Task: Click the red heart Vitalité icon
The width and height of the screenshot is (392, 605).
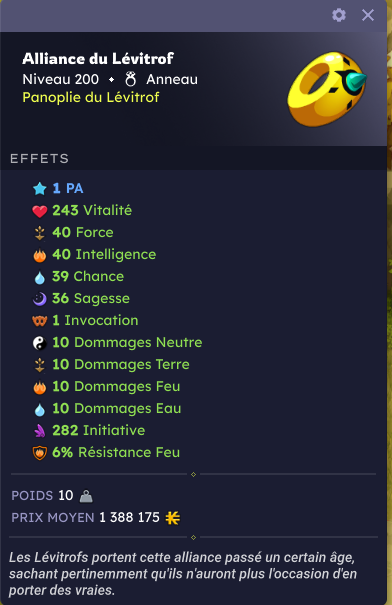Action: 40,211
